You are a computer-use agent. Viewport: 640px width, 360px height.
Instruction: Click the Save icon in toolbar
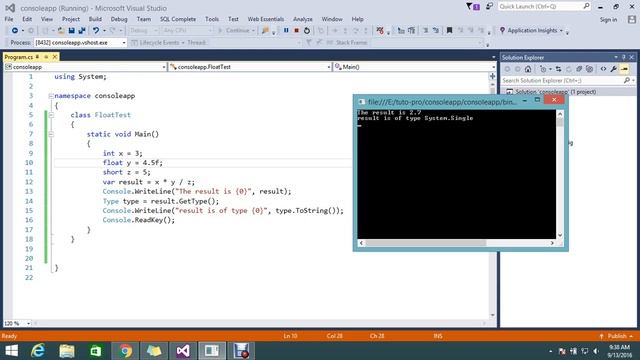[x=71, y=31]
